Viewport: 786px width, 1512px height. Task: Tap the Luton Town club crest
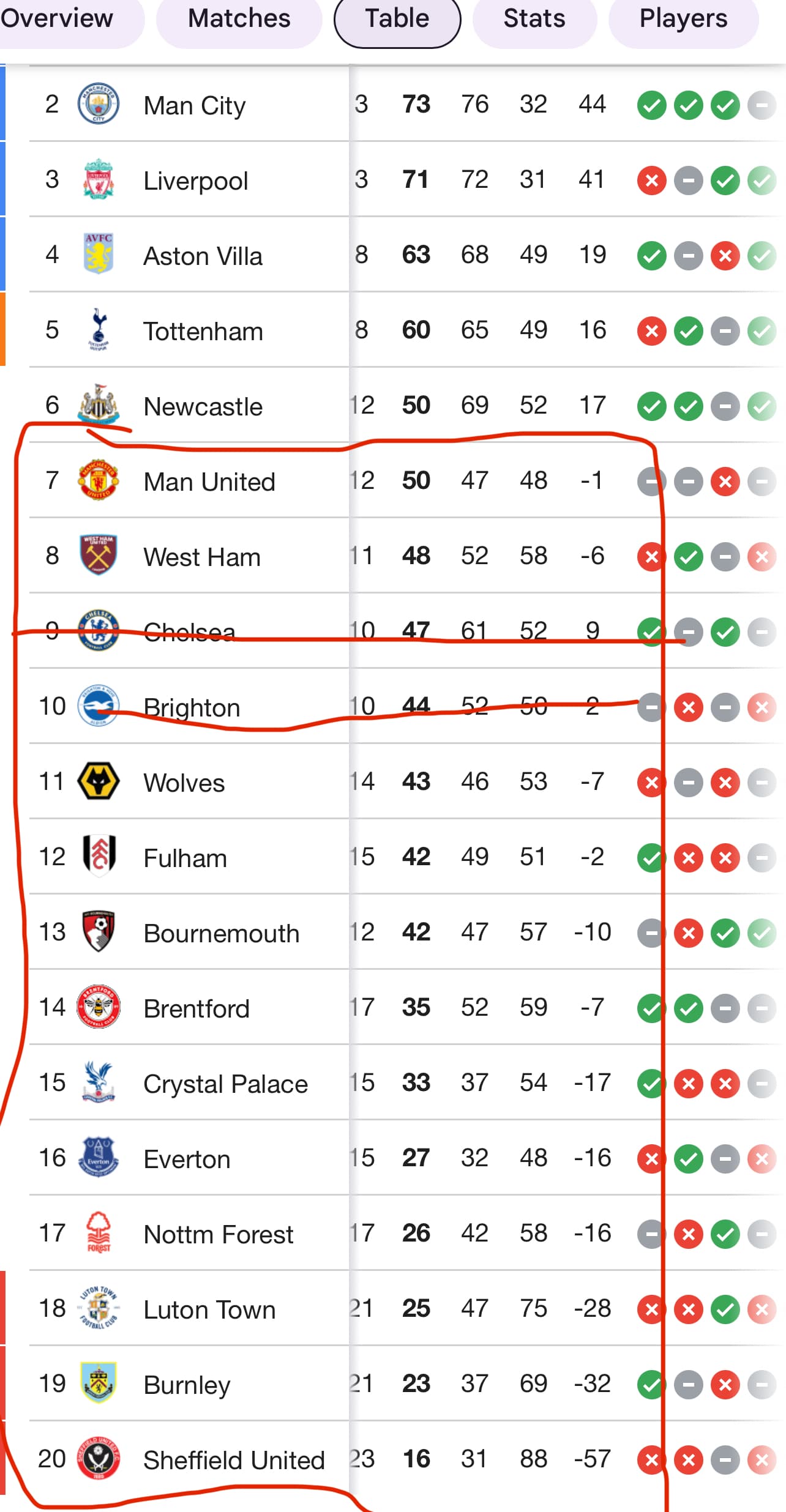(x=98, y=1308)
